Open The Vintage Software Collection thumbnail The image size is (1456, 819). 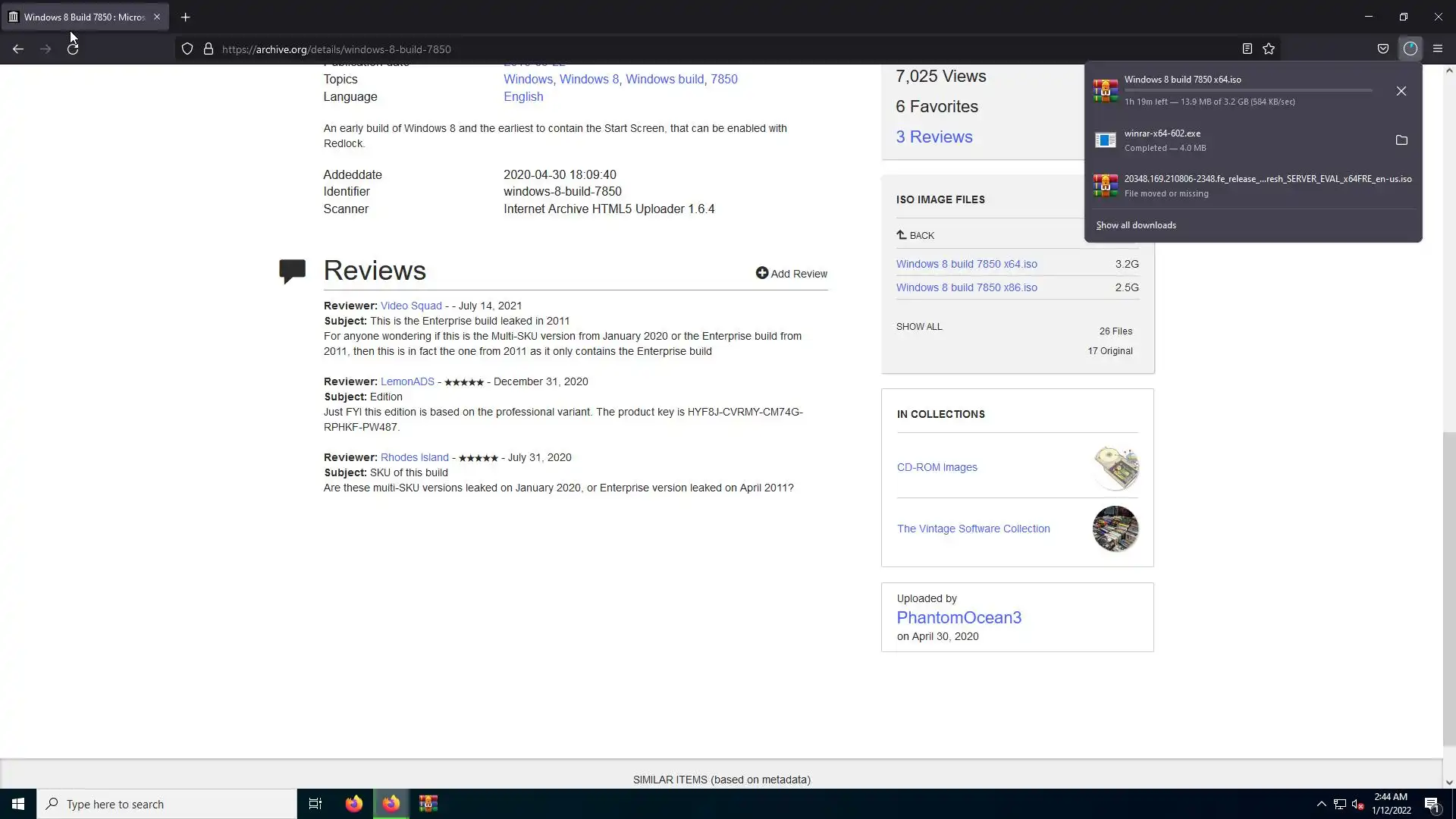[1115, 529]
